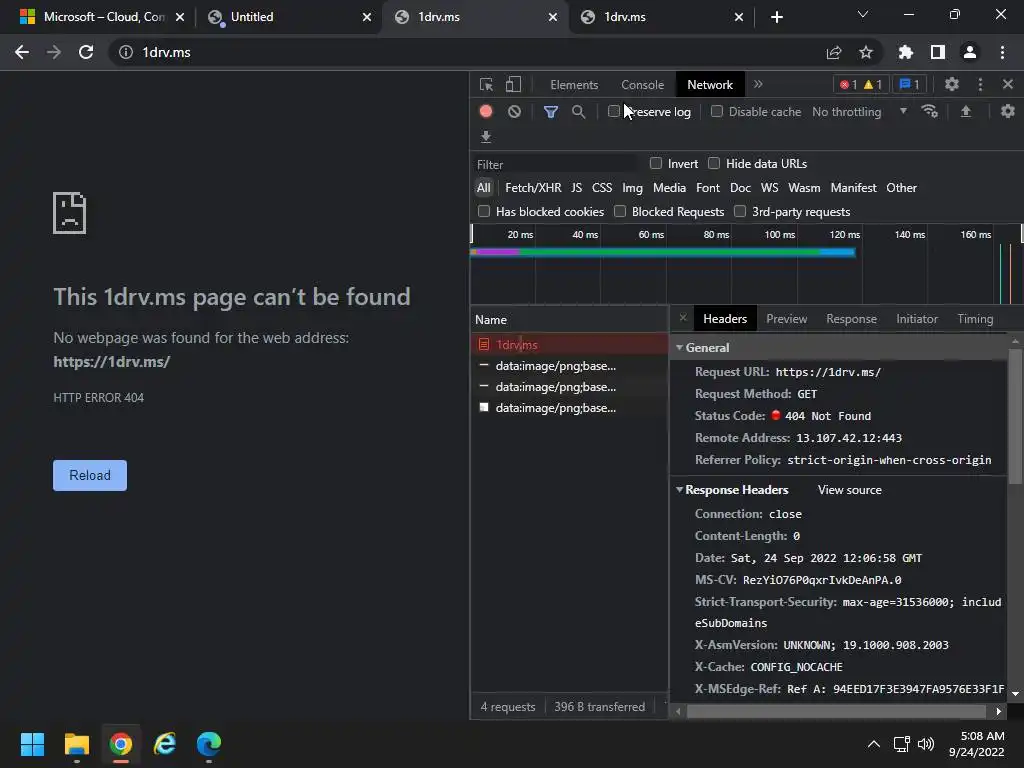The height and width of the screenshot is (768, 1024).
Task: Open a new browser tab
Action: pyautogui.click(x=776, y=17)
